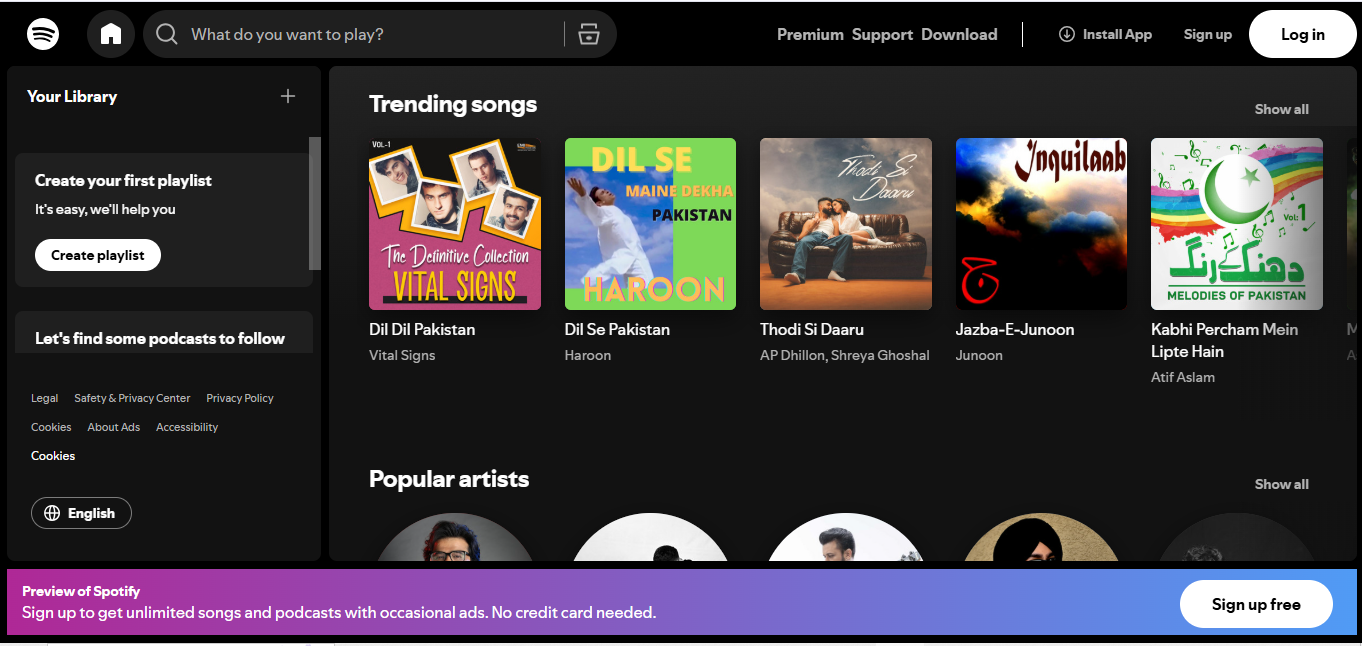Open the Accessibility link

coord(187,427)
